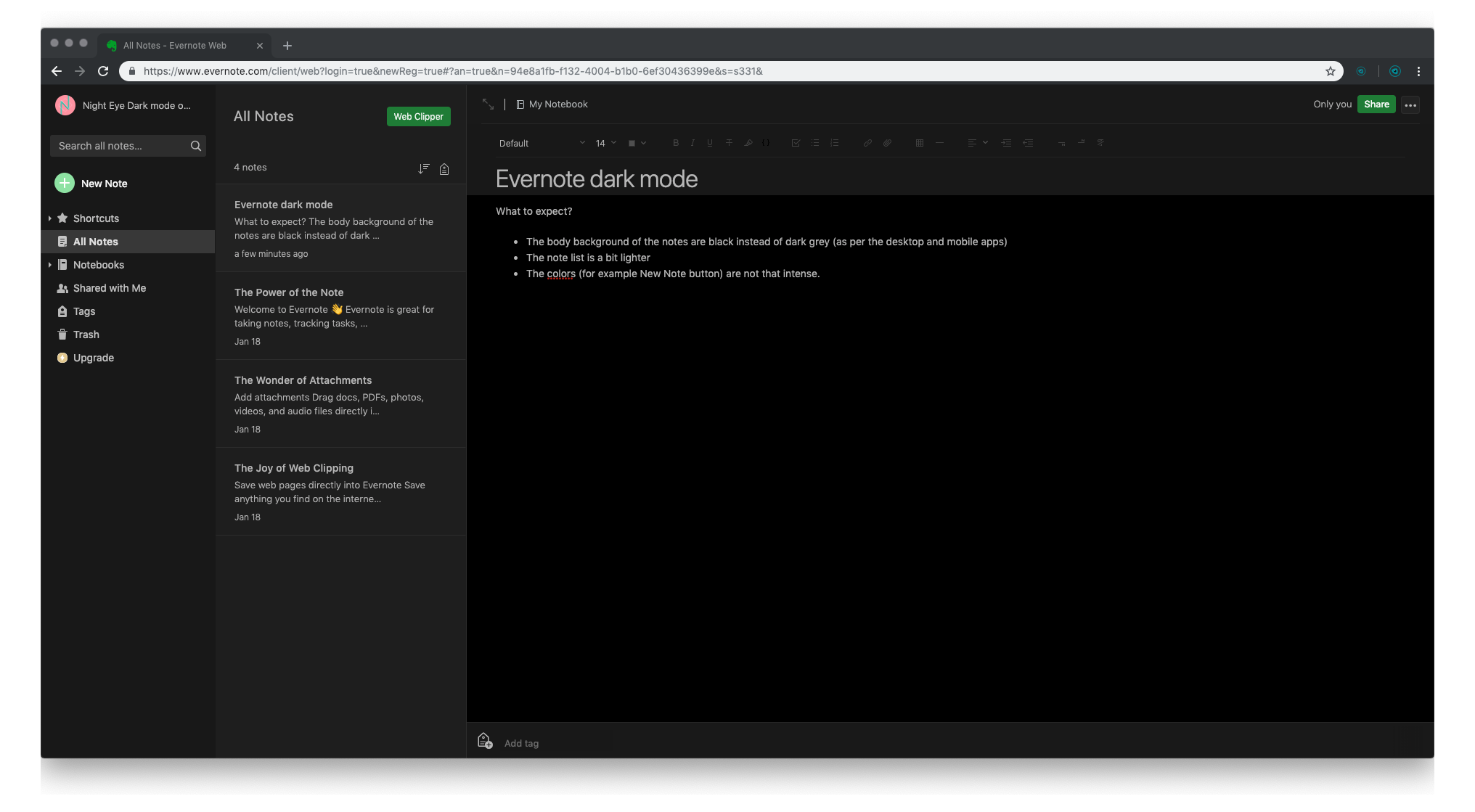The width and height of the screenshot is (1475, 812).
Task: Insert a checkbox to-do item
Action: click(796, 143)
